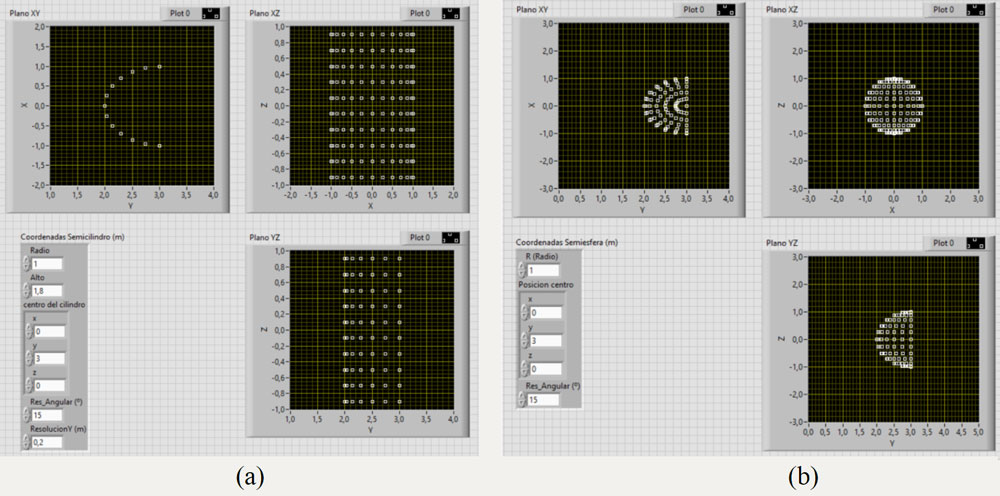The width and height of the screenshot is (1000, 496).
Task: Click the plot legend icon of semisphere Plano YZ
Action: tap(974, 242)
